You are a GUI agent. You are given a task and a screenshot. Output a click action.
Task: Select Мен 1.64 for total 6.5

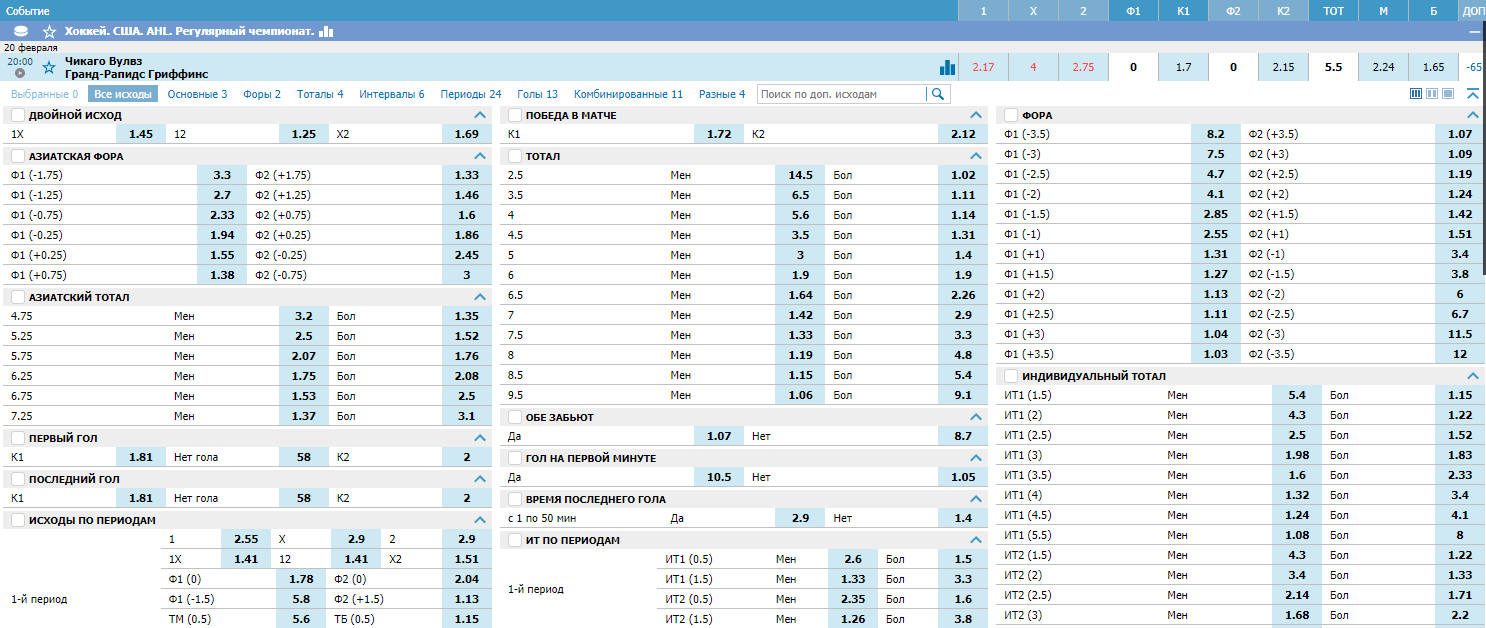(800, 295)
